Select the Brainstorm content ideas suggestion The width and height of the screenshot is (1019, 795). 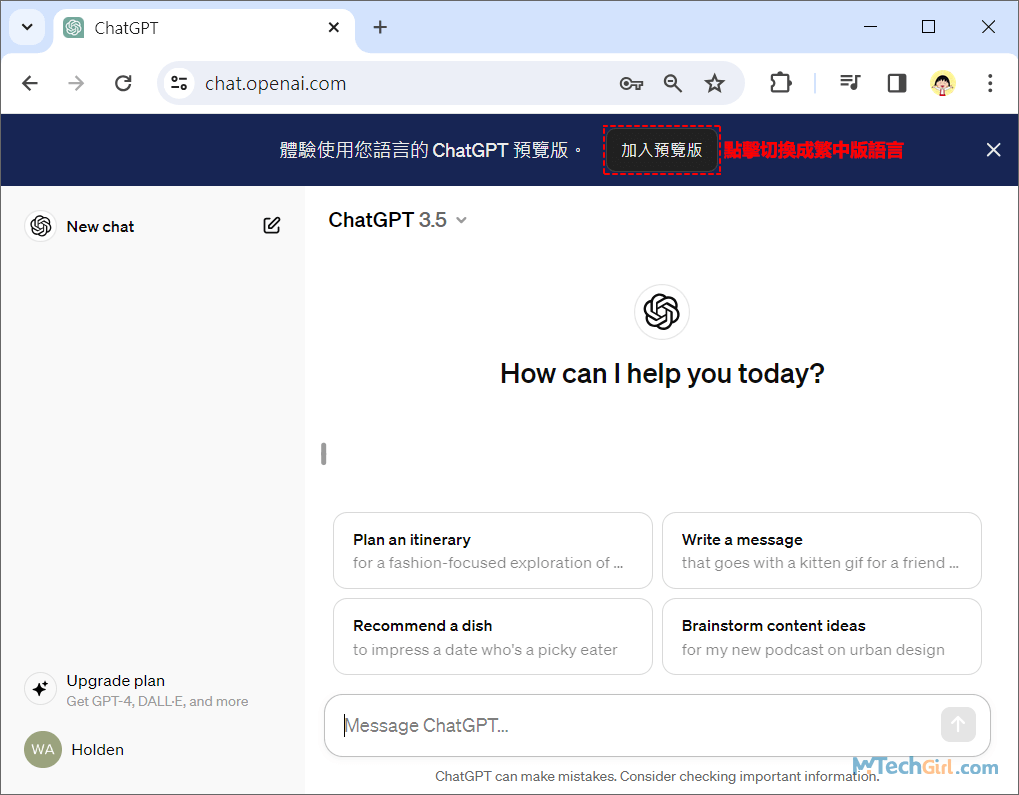click(x=821, y=636)
